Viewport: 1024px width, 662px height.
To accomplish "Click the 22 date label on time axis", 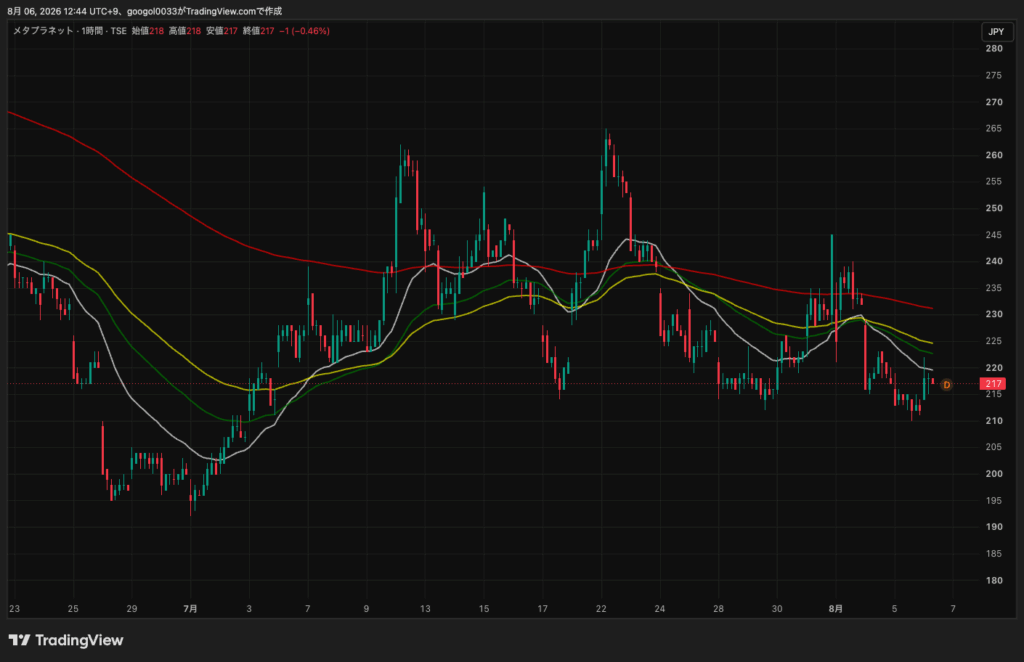I will [x=601, y=608].
